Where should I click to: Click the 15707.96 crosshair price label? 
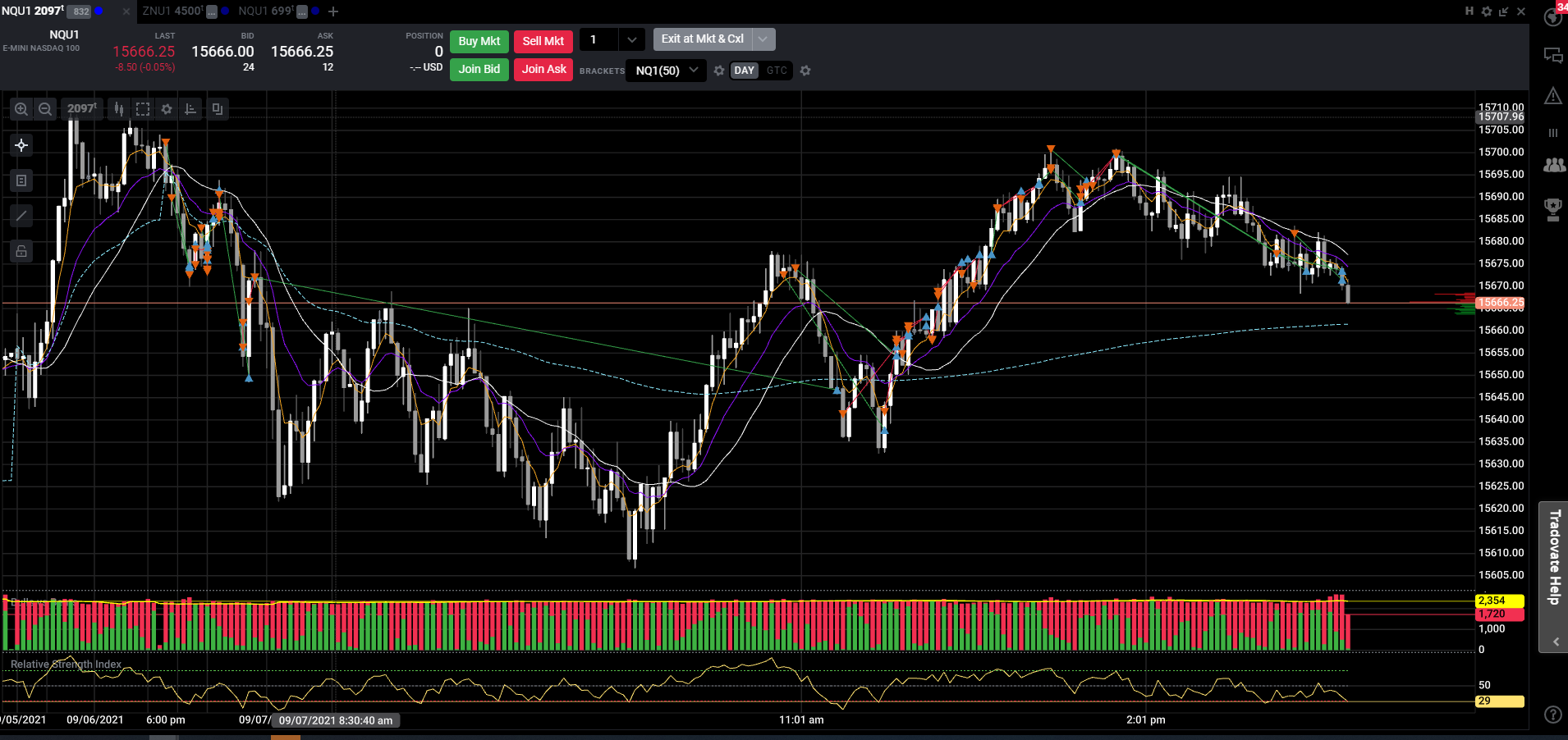tap(1501, 117)
